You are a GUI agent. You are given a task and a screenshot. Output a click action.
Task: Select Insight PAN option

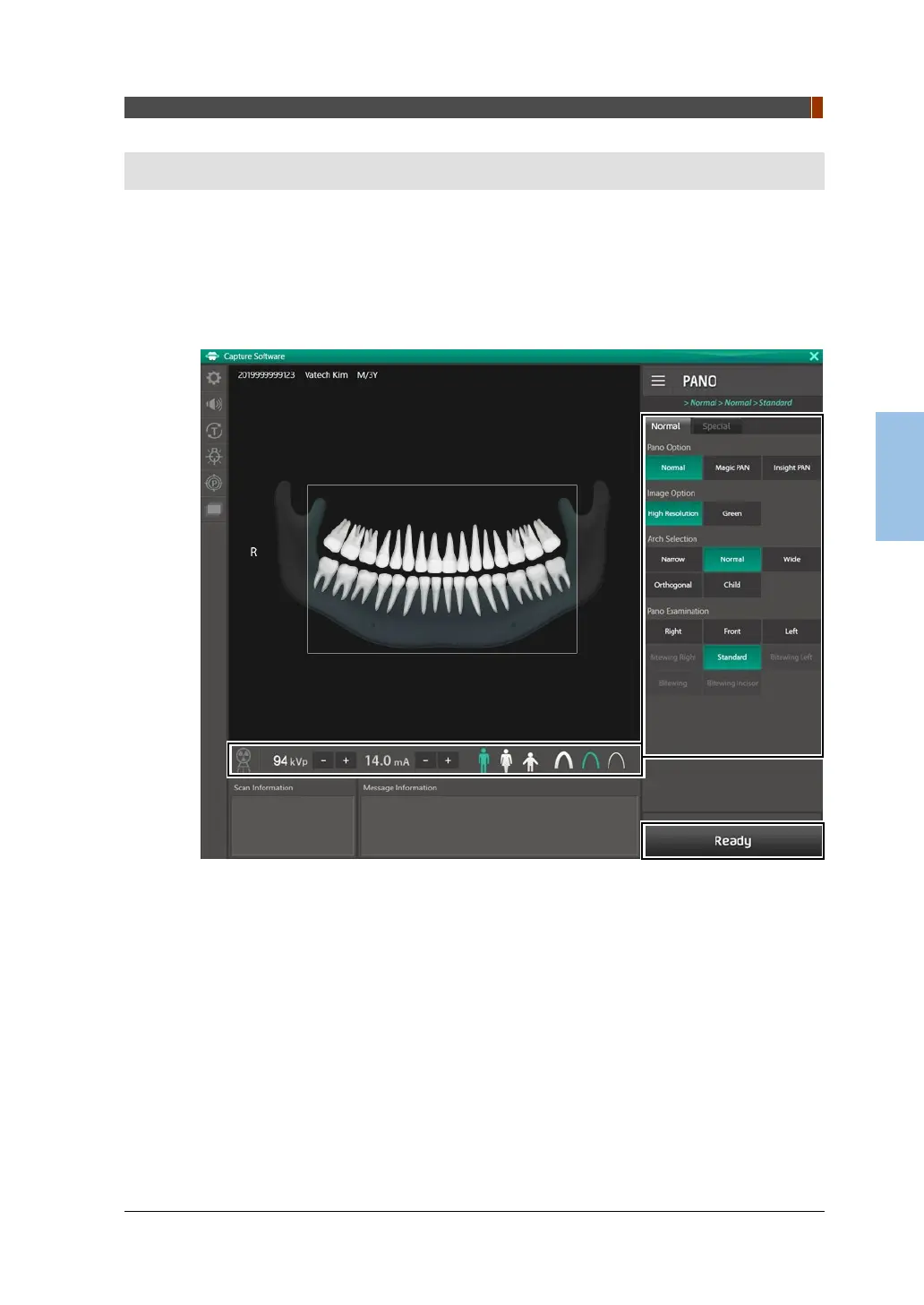click(x=791, y=468)
